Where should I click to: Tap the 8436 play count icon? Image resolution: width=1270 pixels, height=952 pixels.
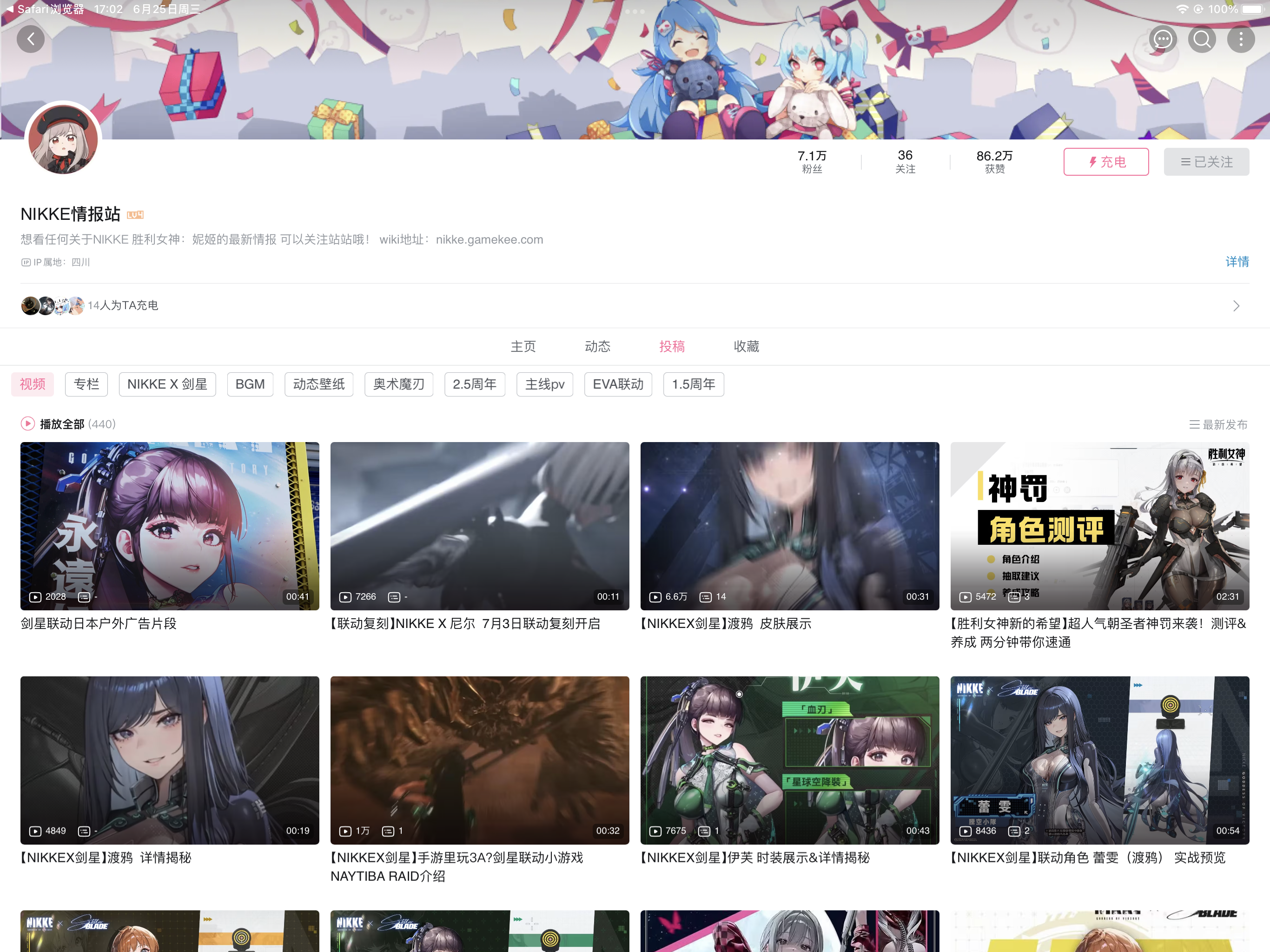[x=965, y=832]
